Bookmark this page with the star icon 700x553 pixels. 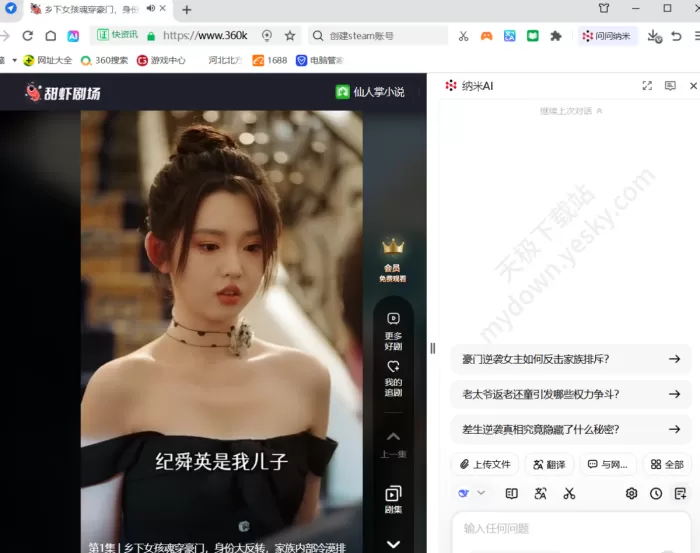[290, 36]
